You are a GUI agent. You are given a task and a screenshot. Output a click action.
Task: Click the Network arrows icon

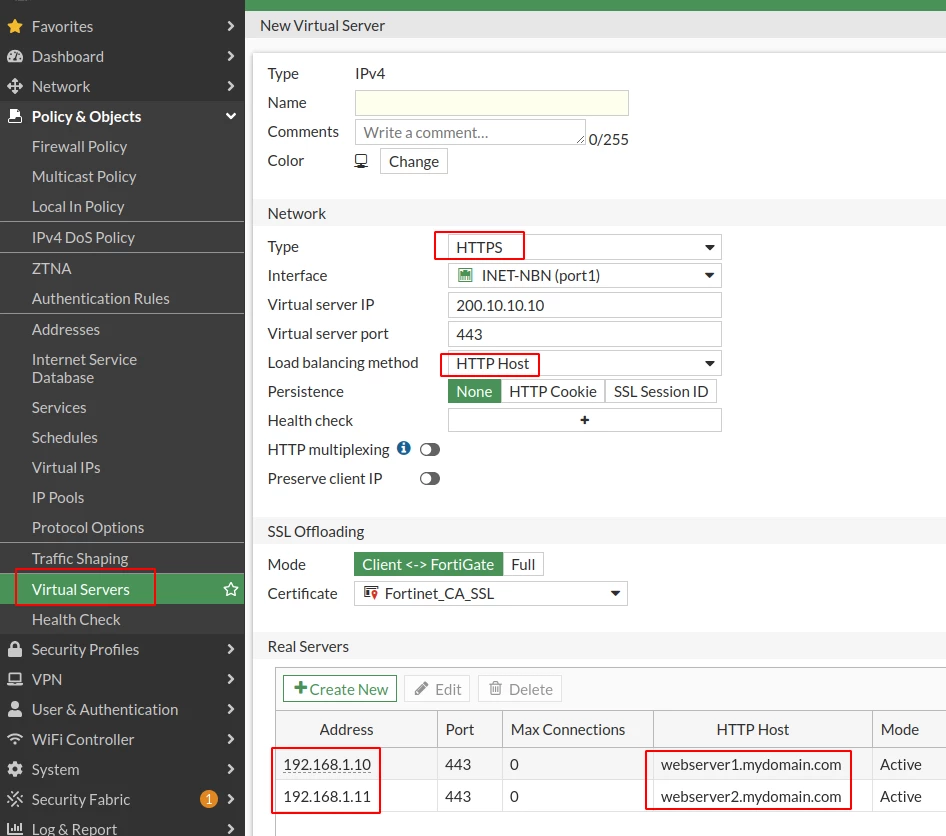click(15, 86)
